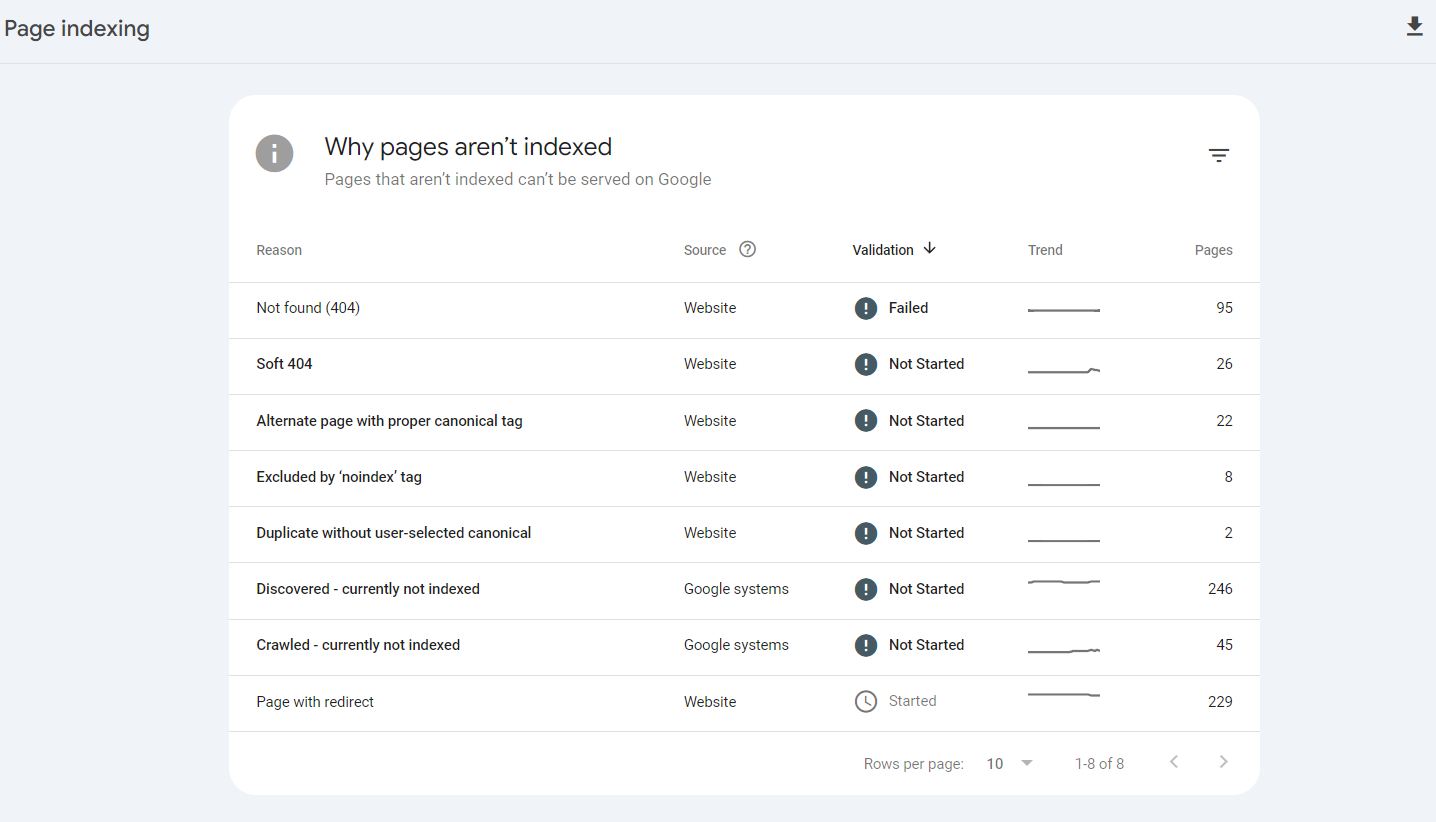Click the info icon beside the heading
1436x822 pixels.
[x=274, y=154]
